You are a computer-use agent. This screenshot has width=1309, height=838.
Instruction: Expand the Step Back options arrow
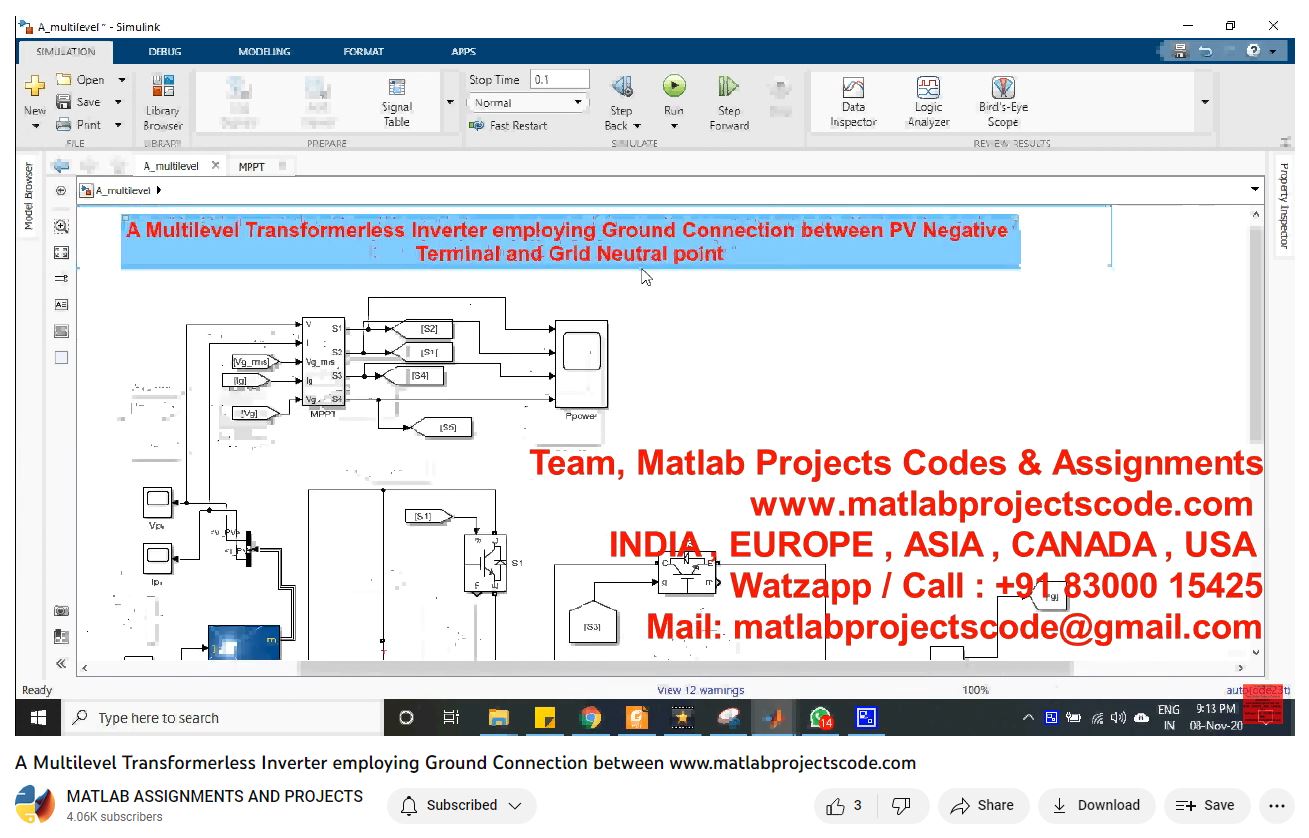pyautogui.click(x=637, y=126)
